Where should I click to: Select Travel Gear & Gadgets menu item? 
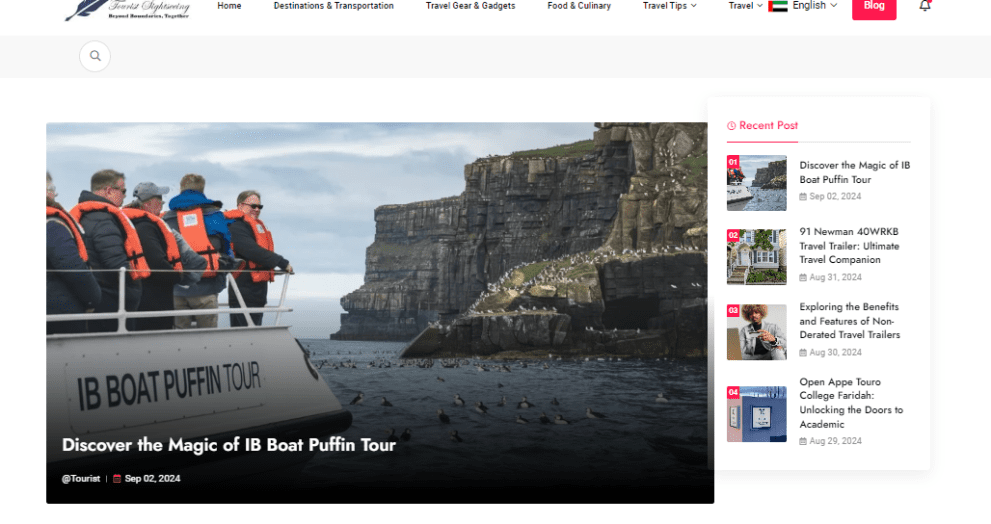[470, 6]
